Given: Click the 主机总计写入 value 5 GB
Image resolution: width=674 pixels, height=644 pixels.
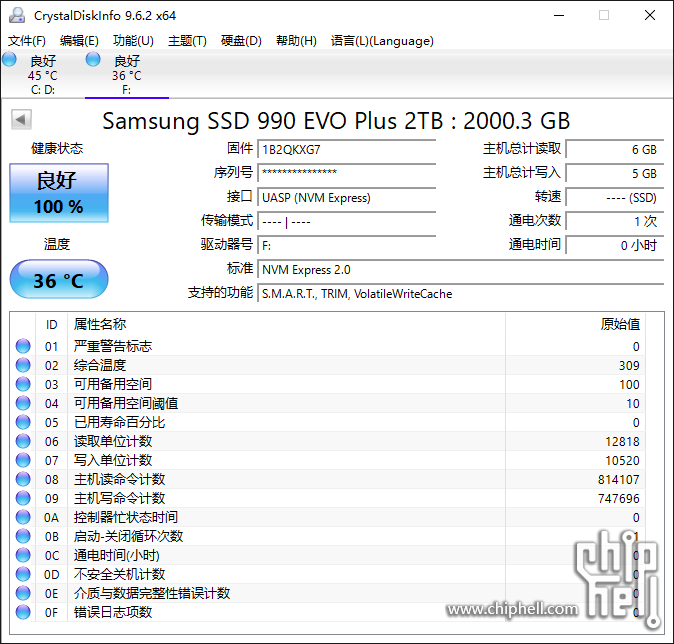Looking at the screenshot, I should 615,173.
